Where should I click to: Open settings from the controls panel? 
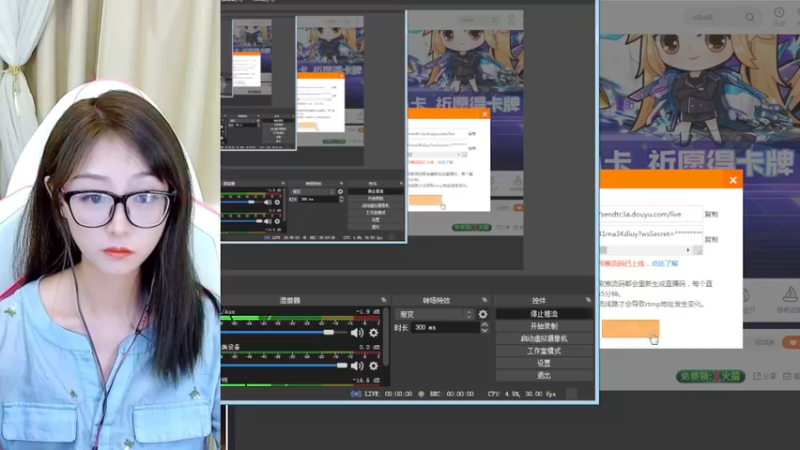pyautogui.click(x=544, y=363)
